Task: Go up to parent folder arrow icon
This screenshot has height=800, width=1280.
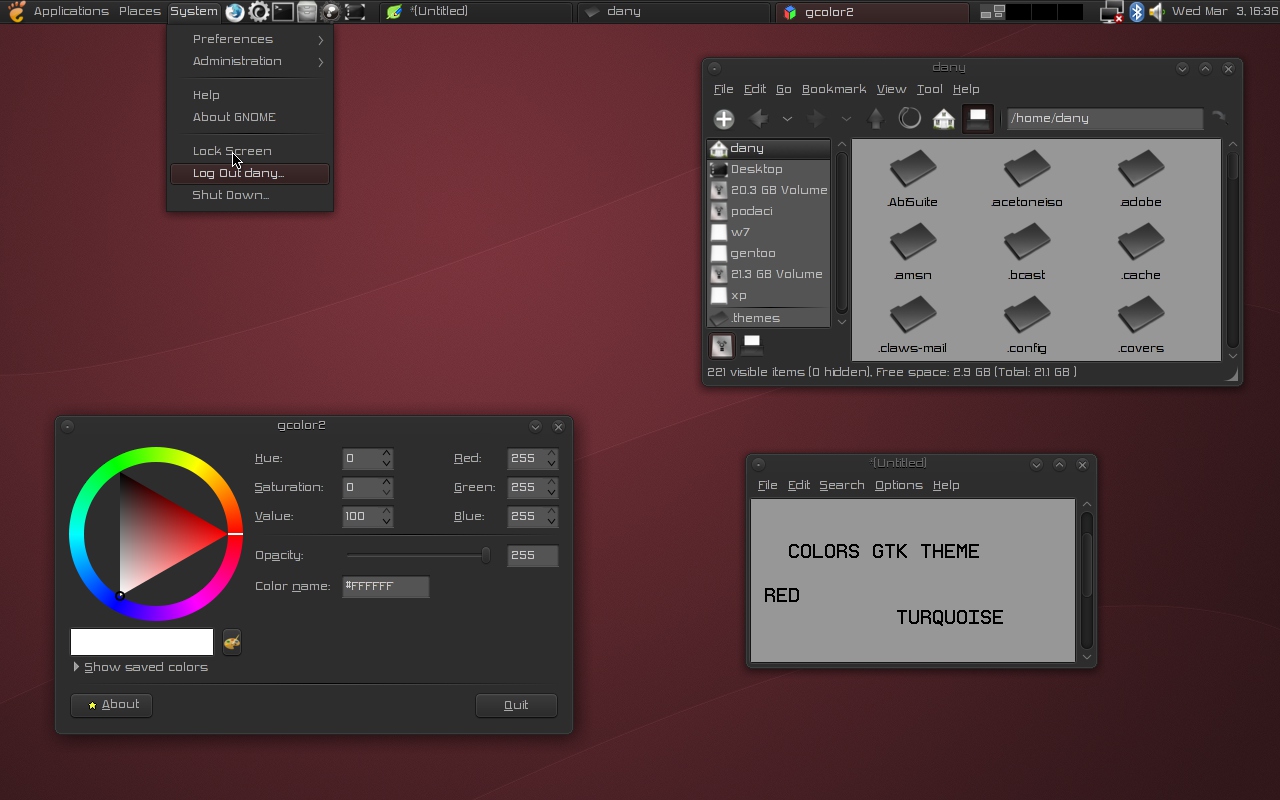Action: click(x=875, y=118)
